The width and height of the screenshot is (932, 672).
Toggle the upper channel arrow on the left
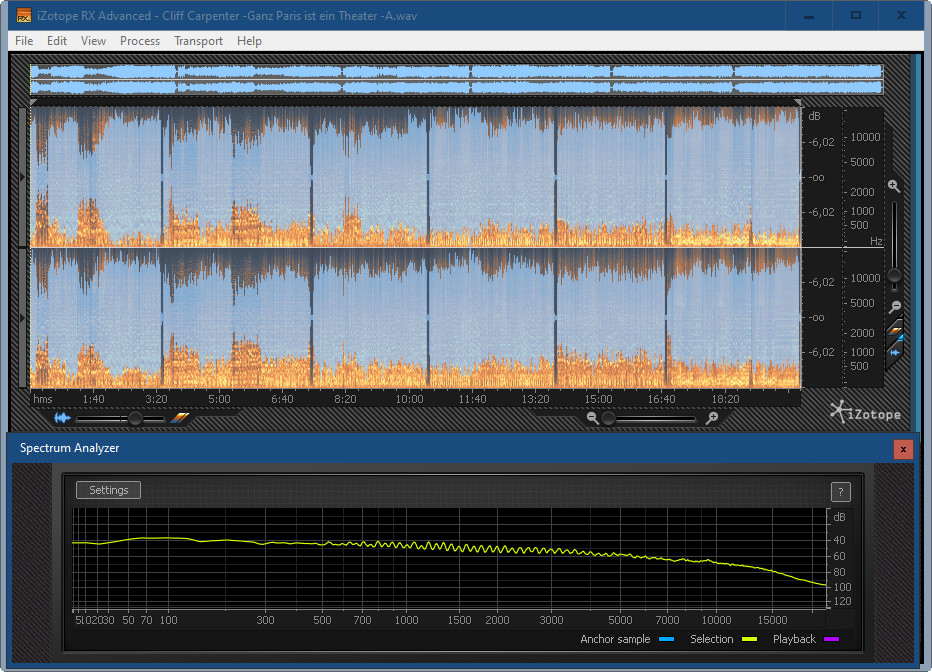[24, 176]
